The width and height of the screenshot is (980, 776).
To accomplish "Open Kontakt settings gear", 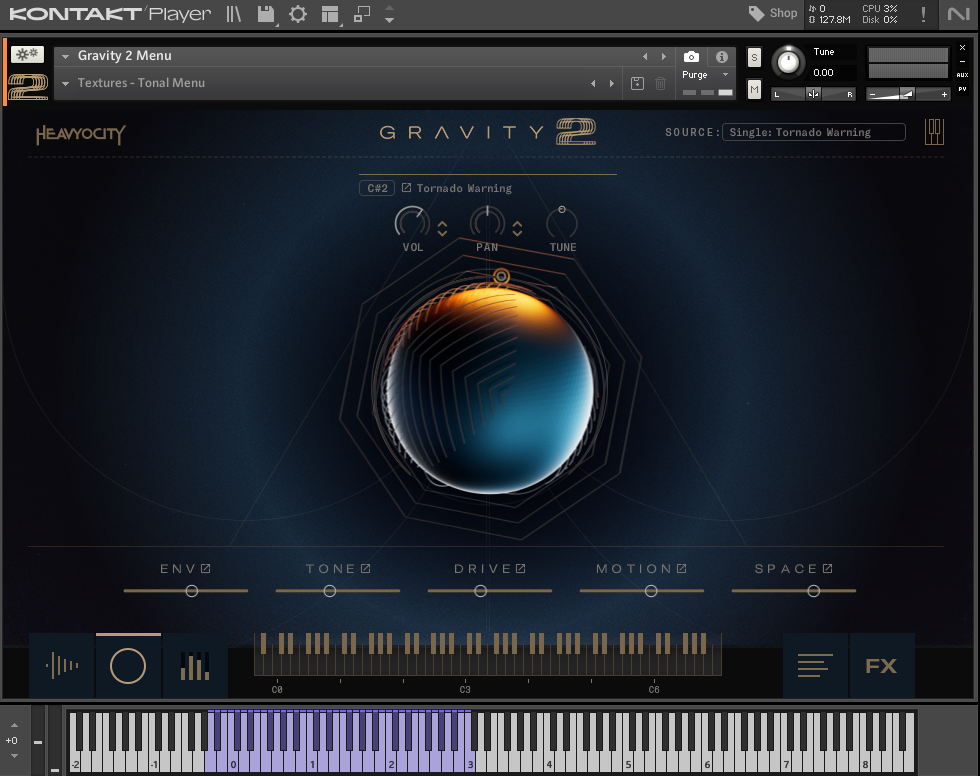I will tap(298, 14).
